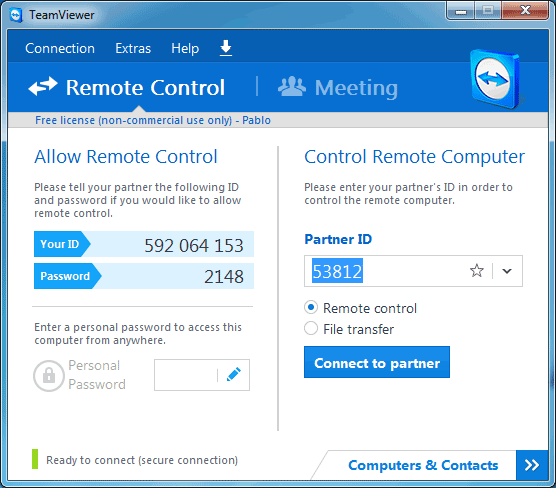Open the Extras menu
The width and height of the screenshot is (556, 488).
click(x=133, y=48)
